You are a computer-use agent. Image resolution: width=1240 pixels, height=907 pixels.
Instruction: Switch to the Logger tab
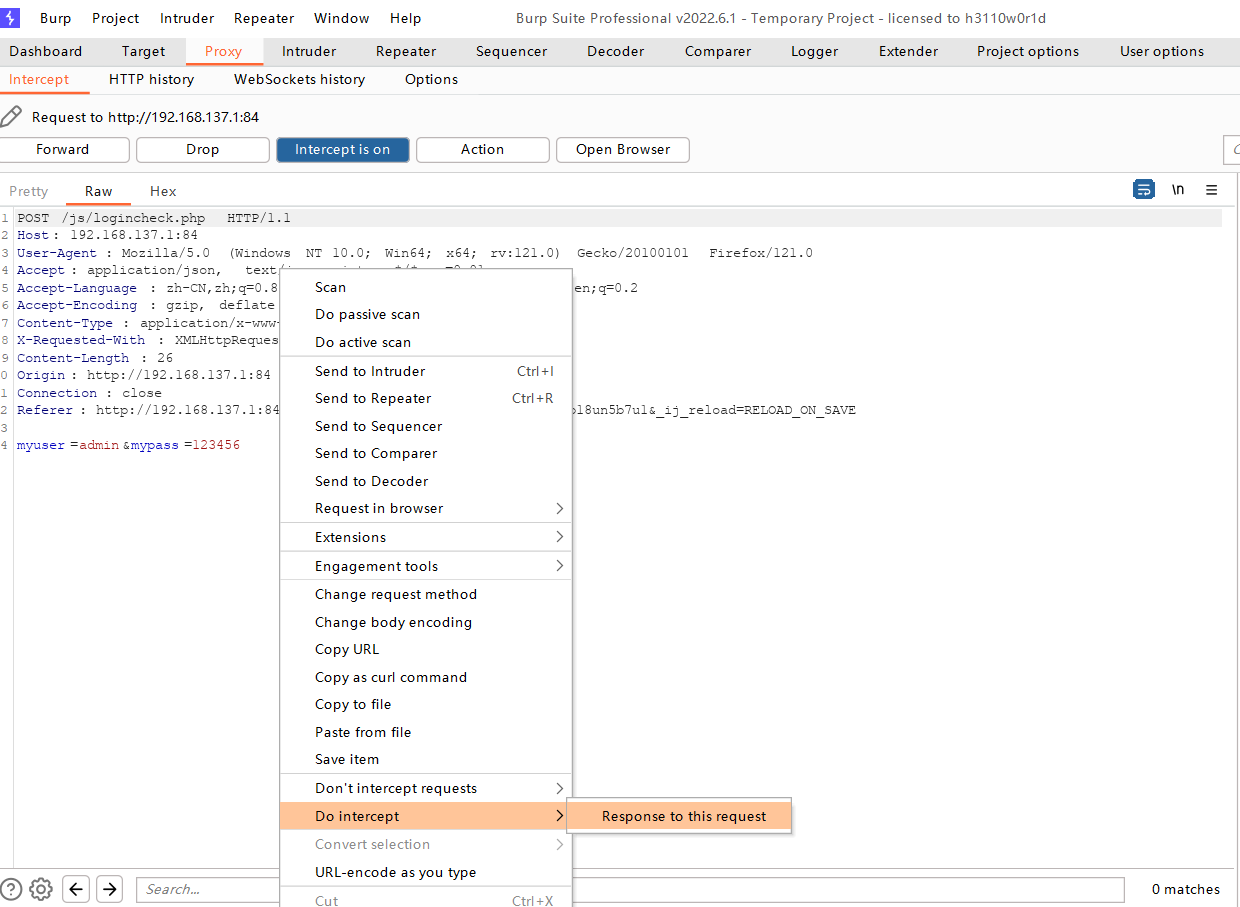click(815, 51)
